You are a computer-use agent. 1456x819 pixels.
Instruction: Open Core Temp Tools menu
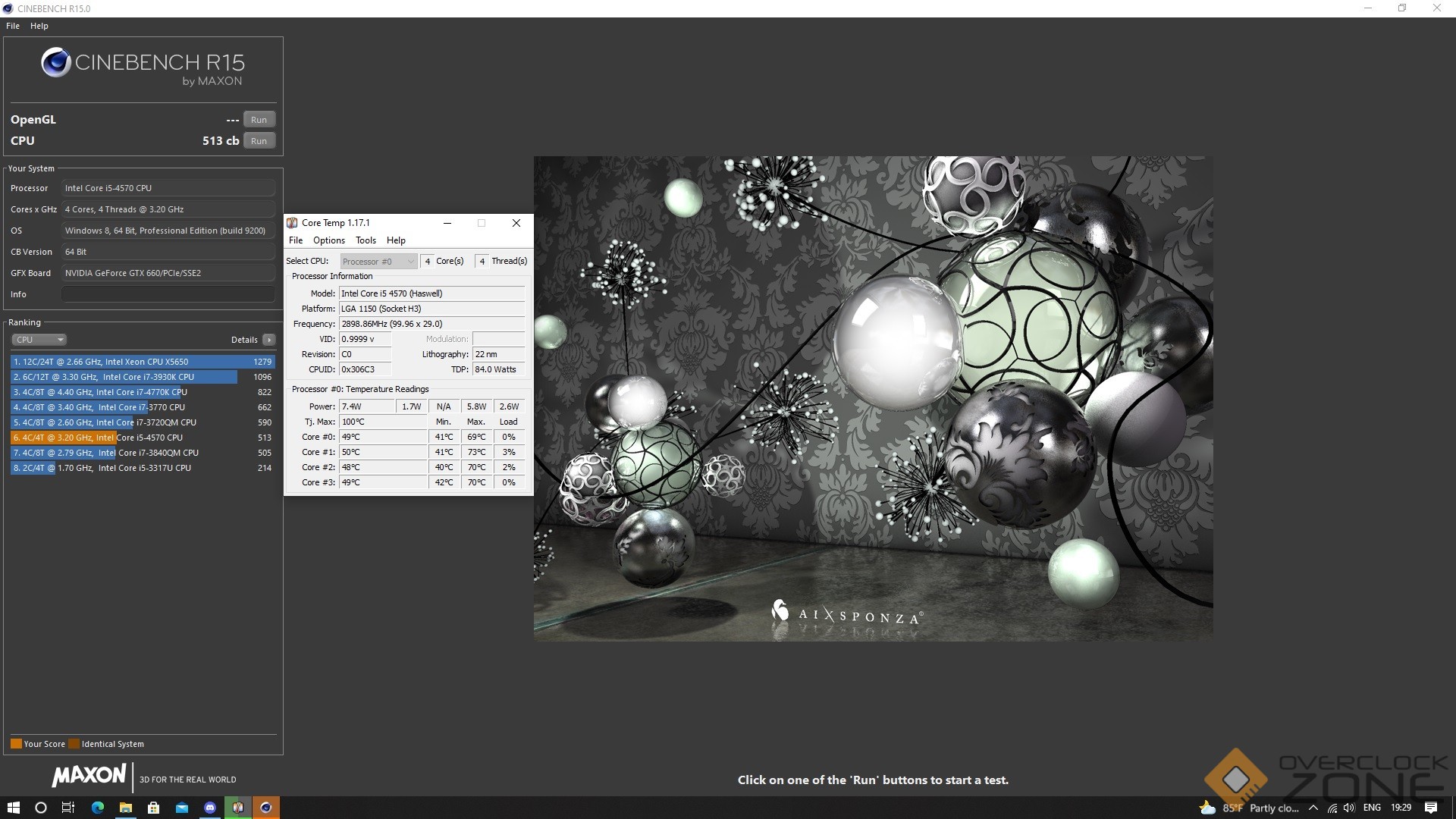pos(366,240)
